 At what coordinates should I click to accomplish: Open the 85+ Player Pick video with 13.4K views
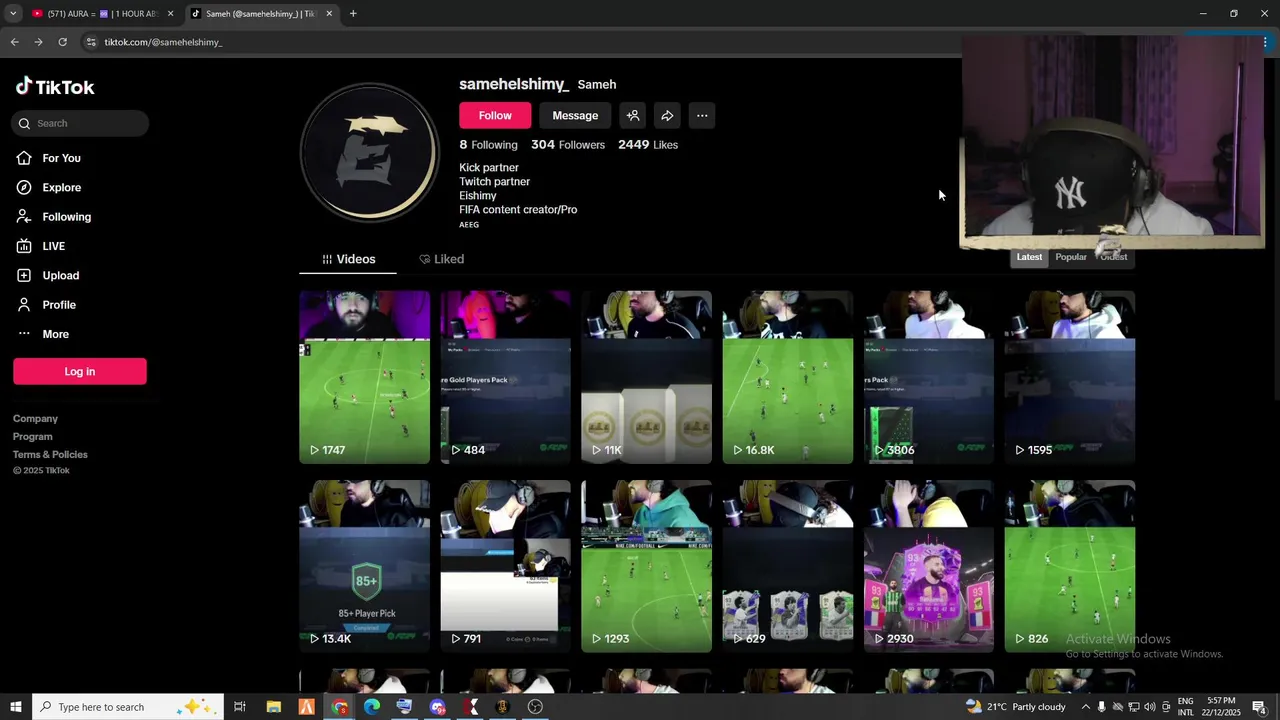click(364, 566)
